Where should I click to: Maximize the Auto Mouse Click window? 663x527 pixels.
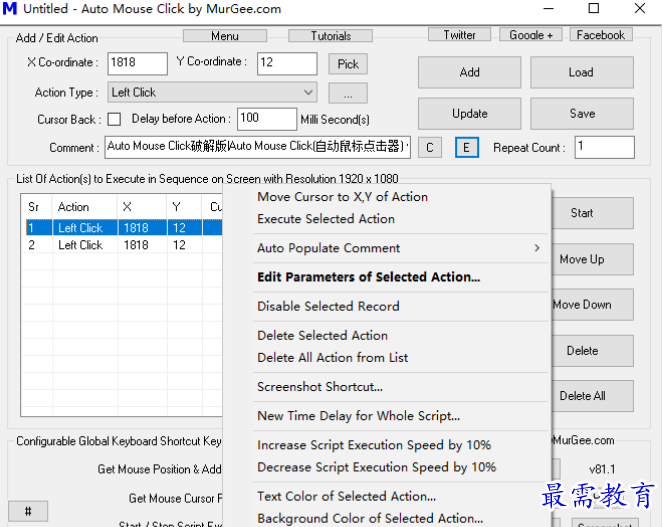click(594, 8)
